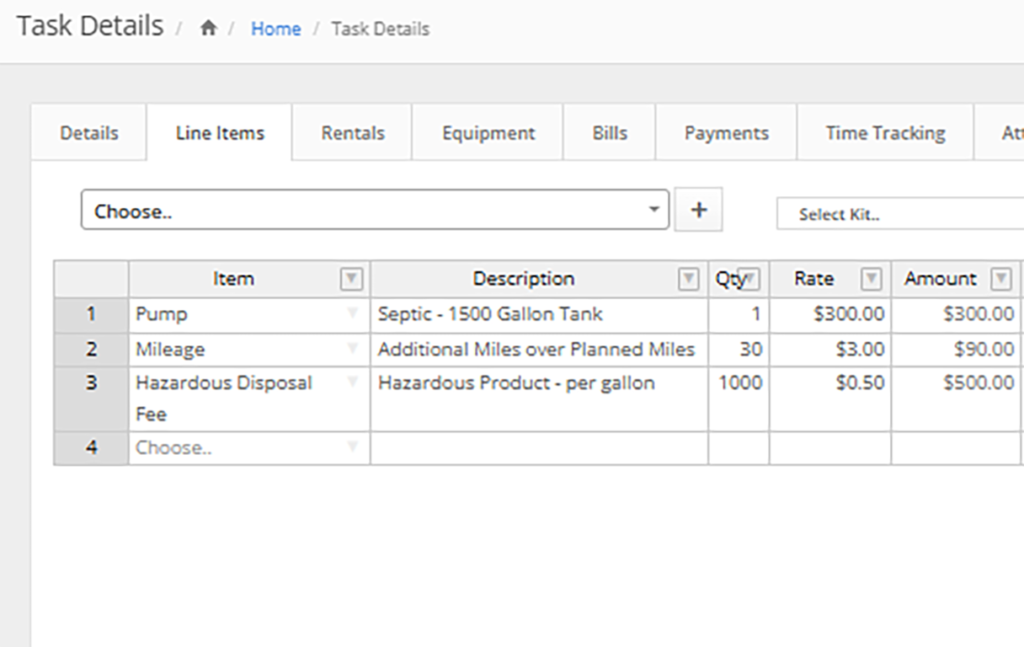Go to the Equipment tab
The width and height of the screenshot is (1024, 647).
(488, 133)
